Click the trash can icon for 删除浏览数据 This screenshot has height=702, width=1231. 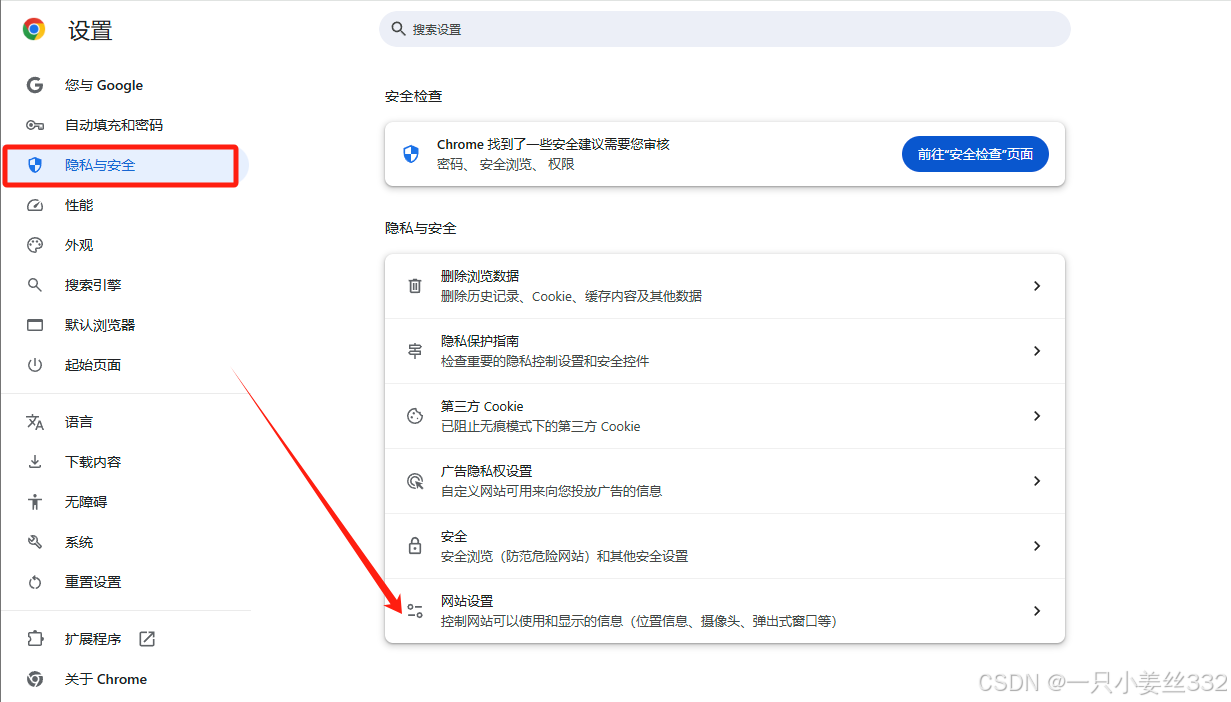click(x=414, y=285)
